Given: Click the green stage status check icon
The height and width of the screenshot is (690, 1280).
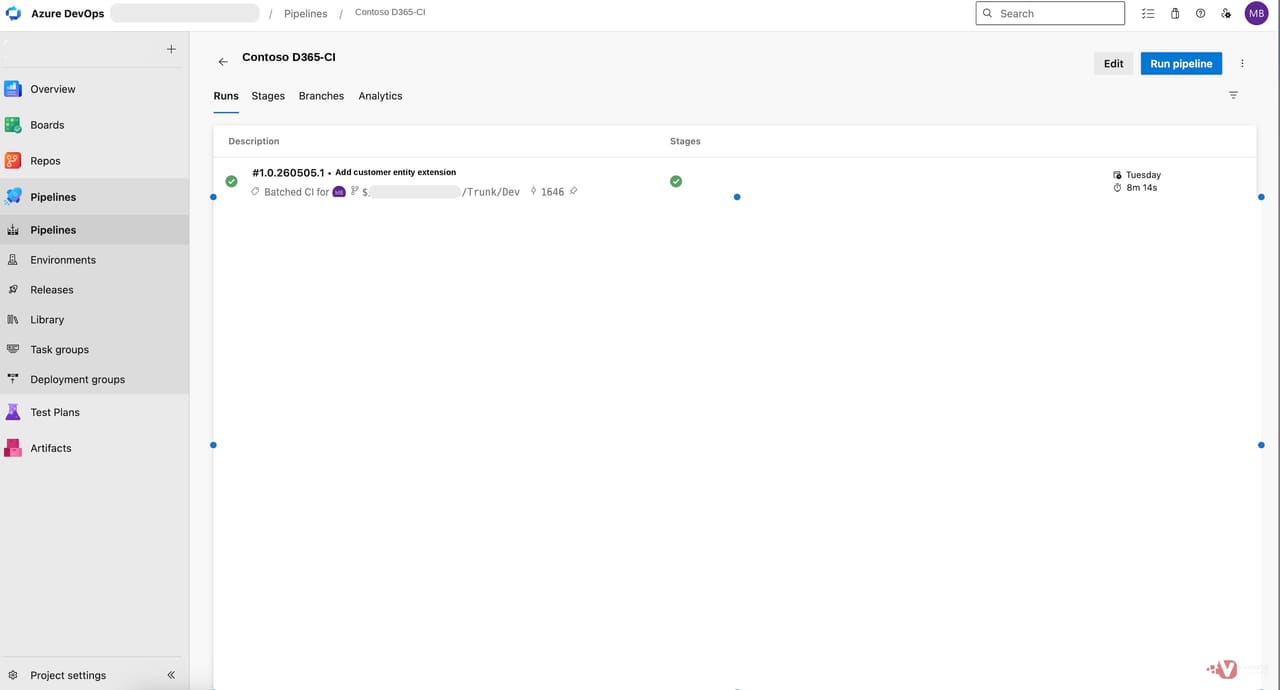Looking at the screenshot, I should (676, 181).
